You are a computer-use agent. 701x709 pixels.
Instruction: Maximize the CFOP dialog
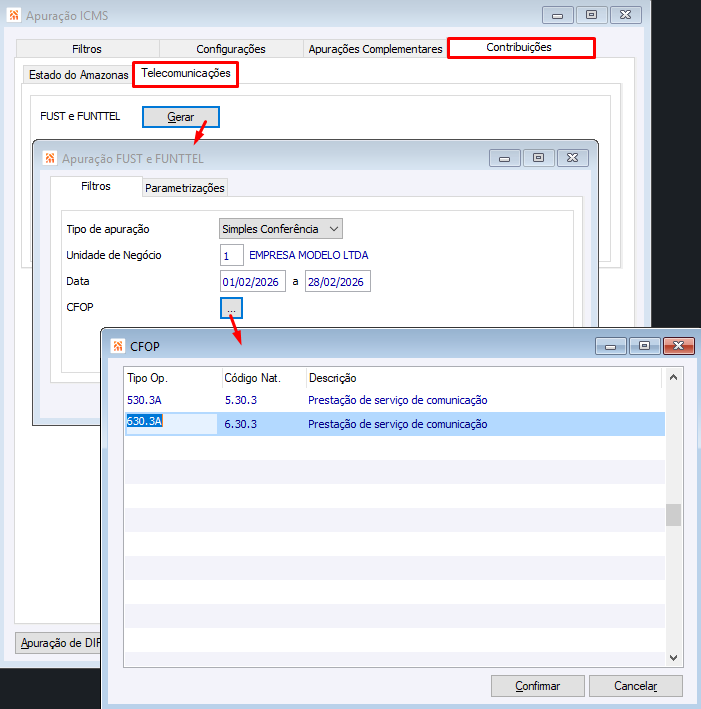click(x=644, y=346)
